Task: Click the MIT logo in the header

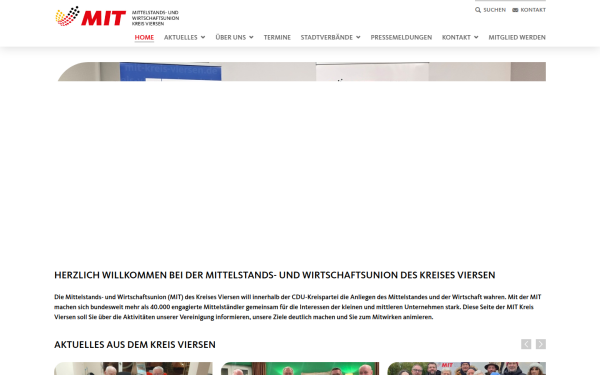Action: coord(91,16)
